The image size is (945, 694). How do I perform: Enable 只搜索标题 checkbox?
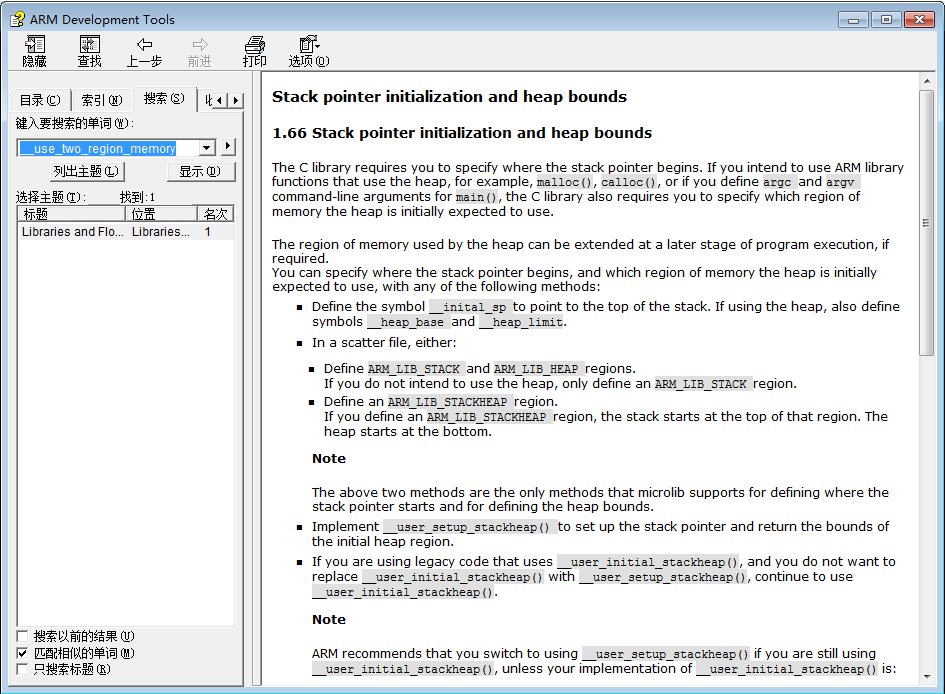(x=22, y=669)
